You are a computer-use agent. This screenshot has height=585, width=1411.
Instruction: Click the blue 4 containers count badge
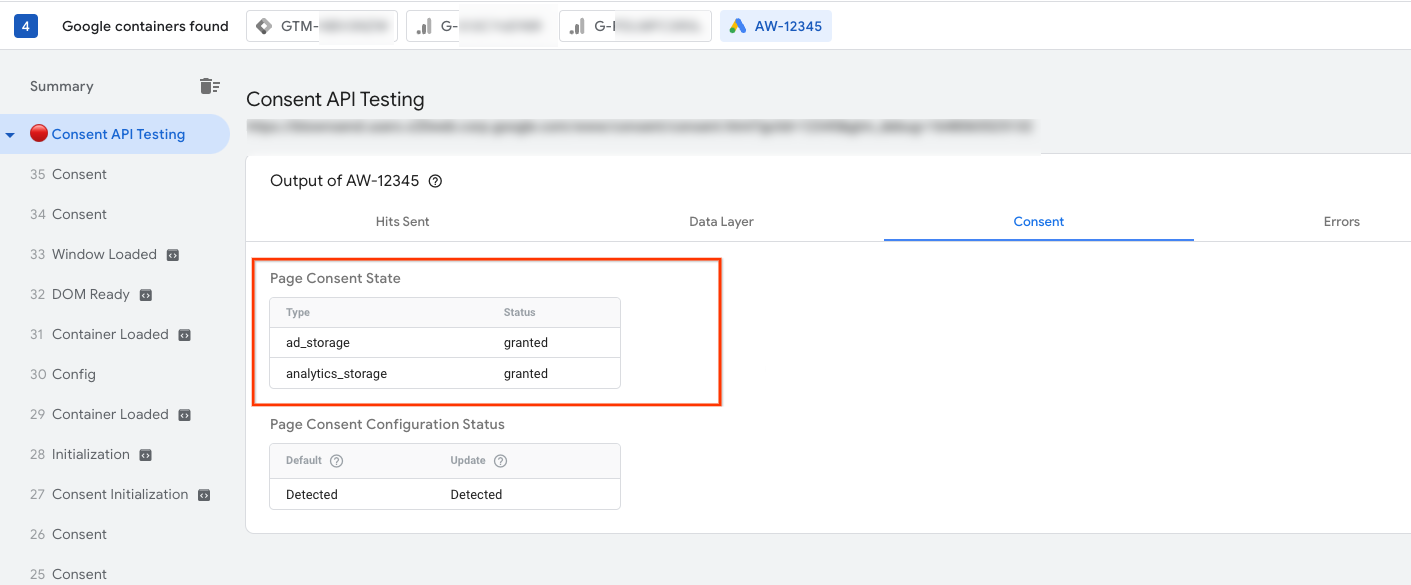point(26,26)
